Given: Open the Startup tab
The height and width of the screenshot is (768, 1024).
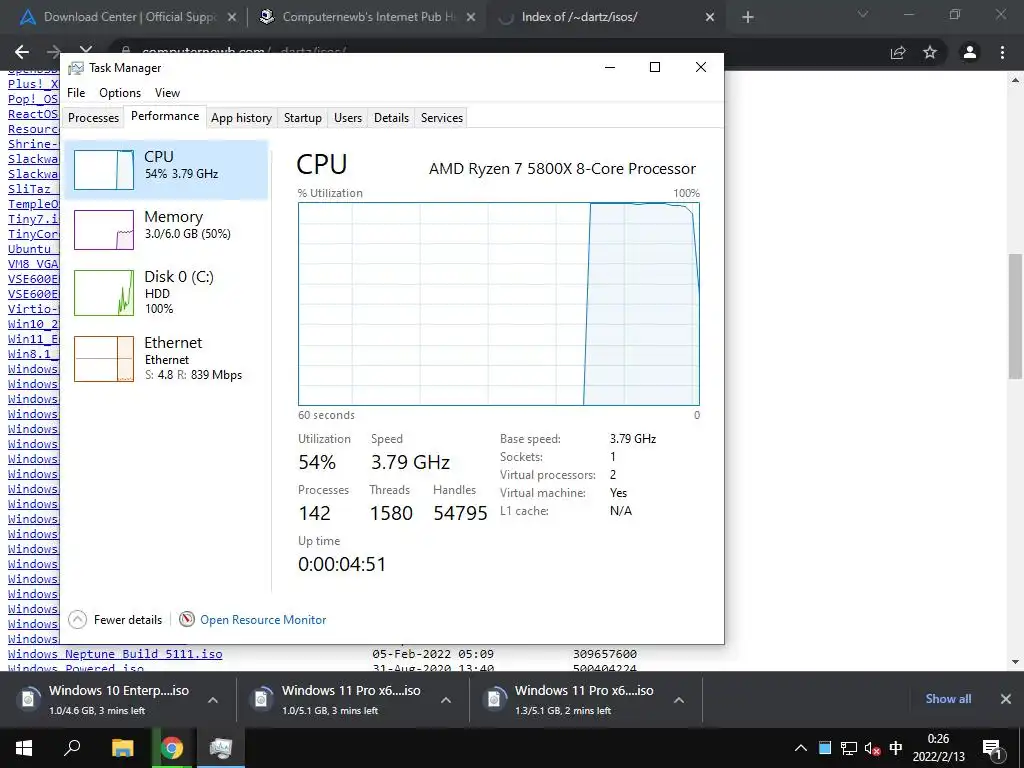Looking at the screenshot, I should pos(302,118).
